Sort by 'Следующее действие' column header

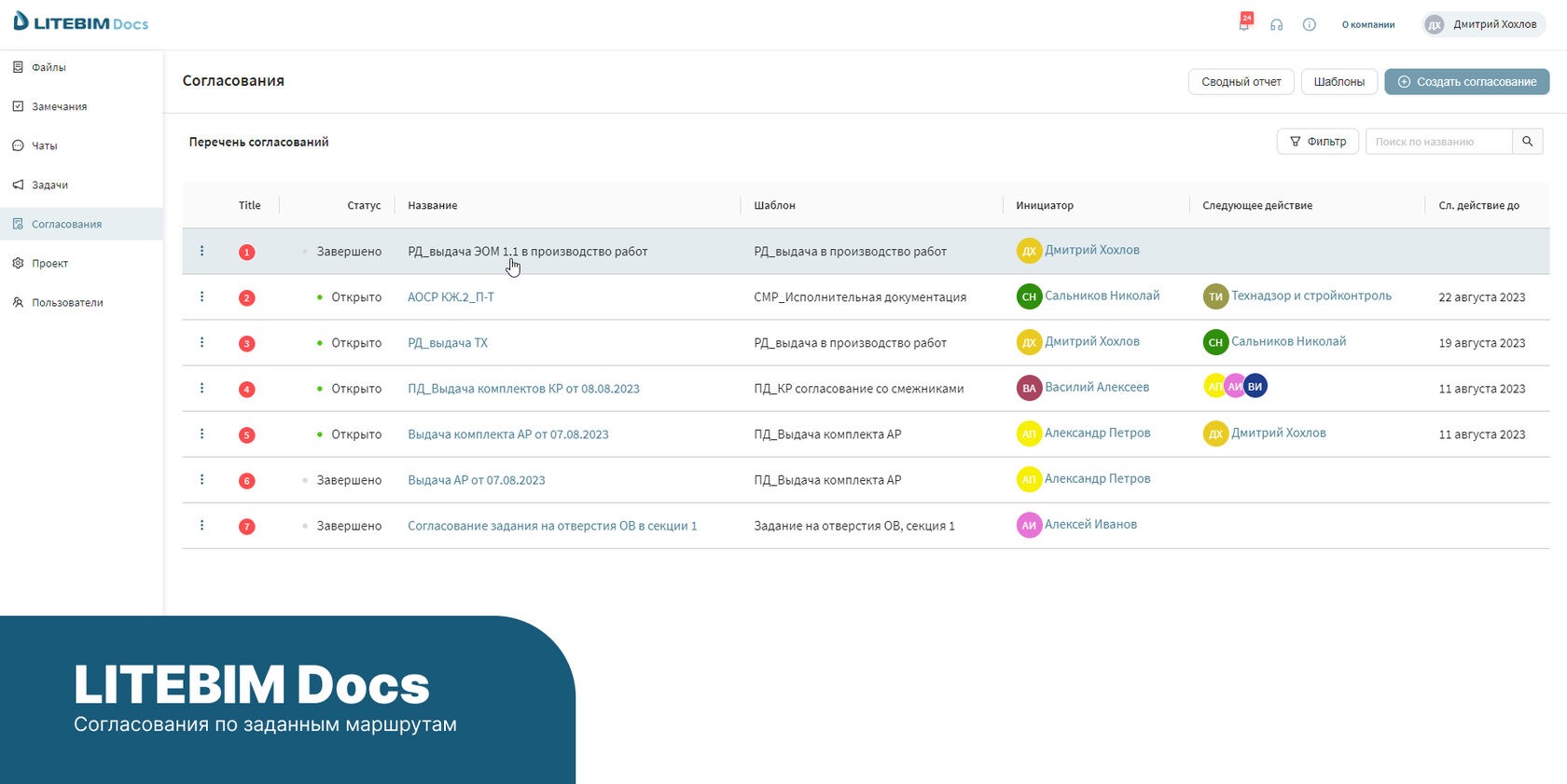(1257, 205)
